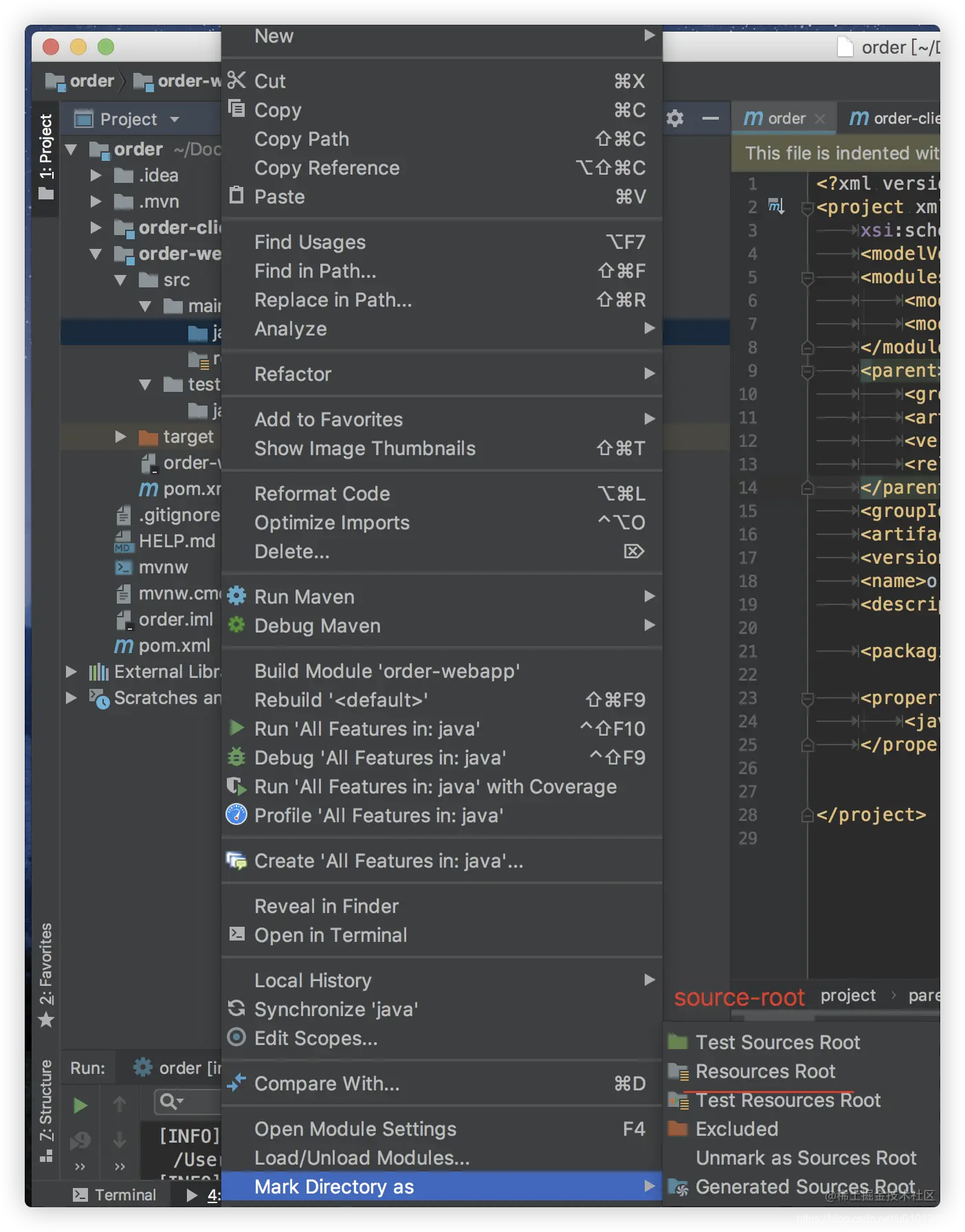Select Resources Root in submenu
The width and height of the screenshot is (965, 1232).
(802, 1071)
